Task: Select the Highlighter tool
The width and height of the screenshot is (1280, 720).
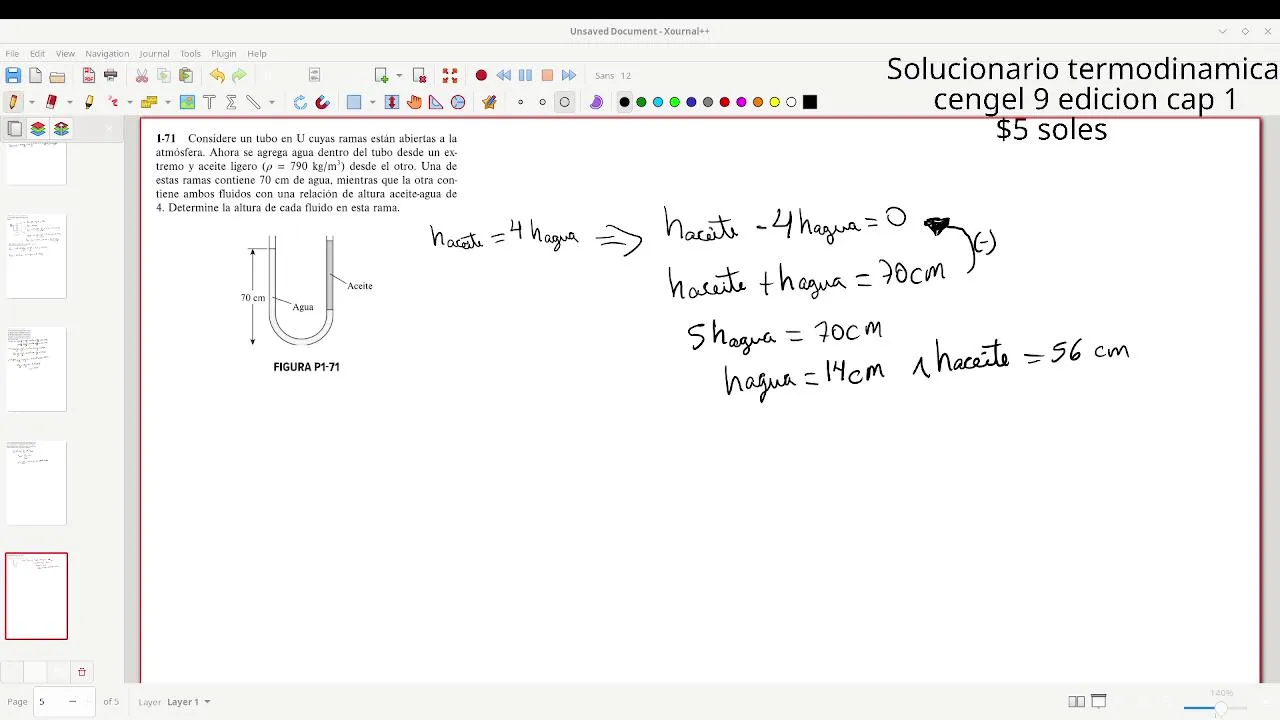Action: coord(89,102)
